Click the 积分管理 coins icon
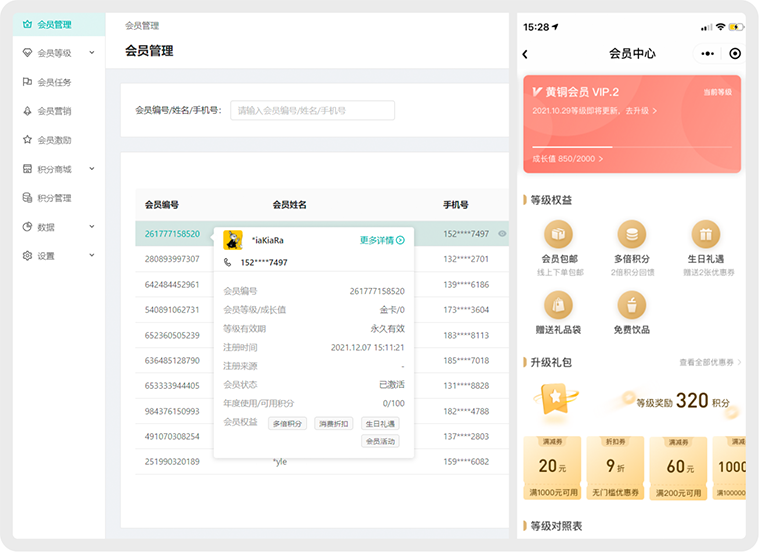759x552 pixels. coord(28,198)
